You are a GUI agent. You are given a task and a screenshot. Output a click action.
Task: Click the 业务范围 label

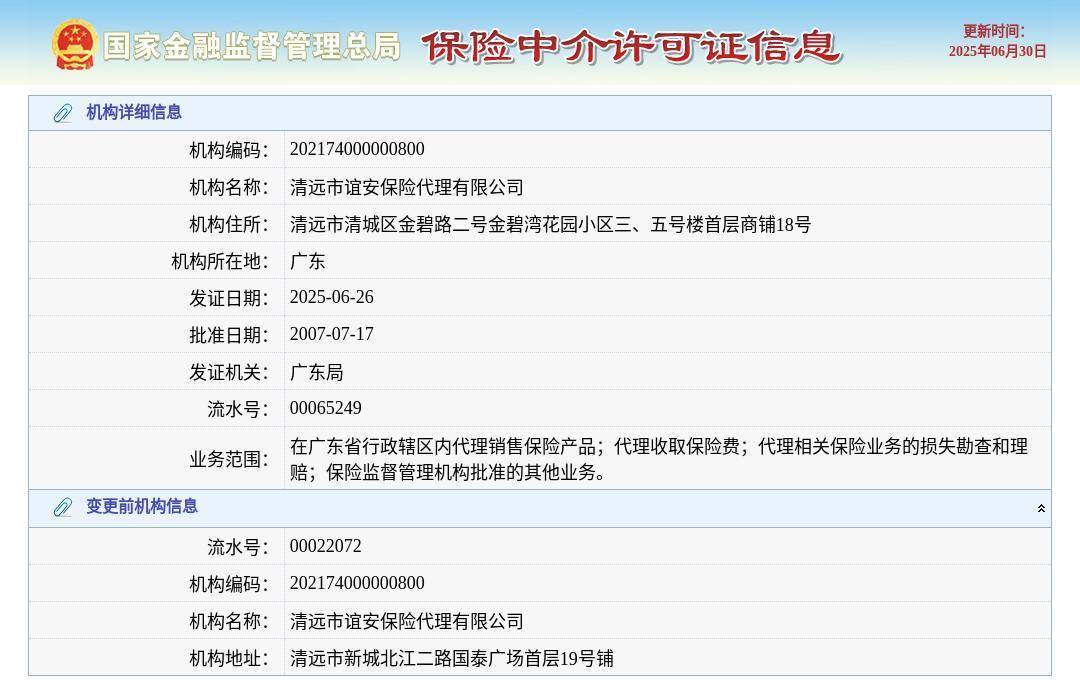tap(229, 459)
